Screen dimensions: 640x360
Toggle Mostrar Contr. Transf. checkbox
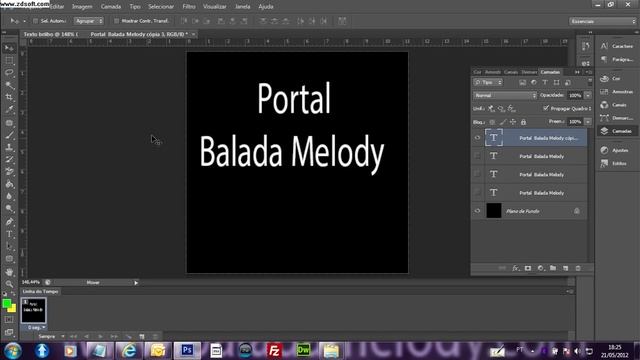tap(116, 21)
